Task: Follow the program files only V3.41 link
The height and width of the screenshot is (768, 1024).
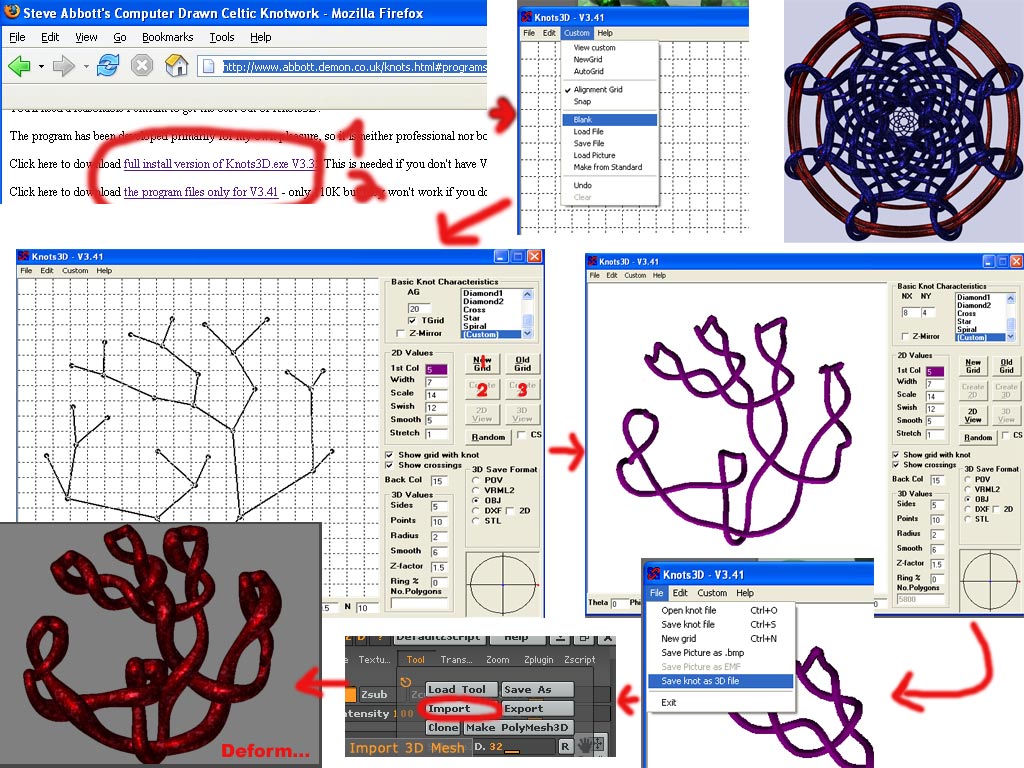Action: pos(200,192)
